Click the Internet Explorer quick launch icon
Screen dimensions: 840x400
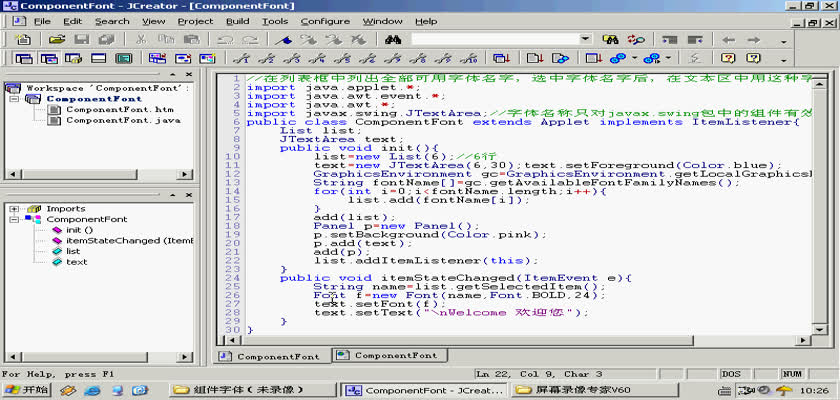92,390
